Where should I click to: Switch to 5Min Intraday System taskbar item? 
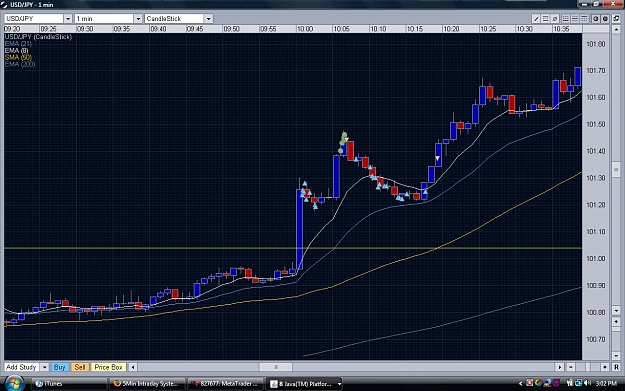pos(147,384)
